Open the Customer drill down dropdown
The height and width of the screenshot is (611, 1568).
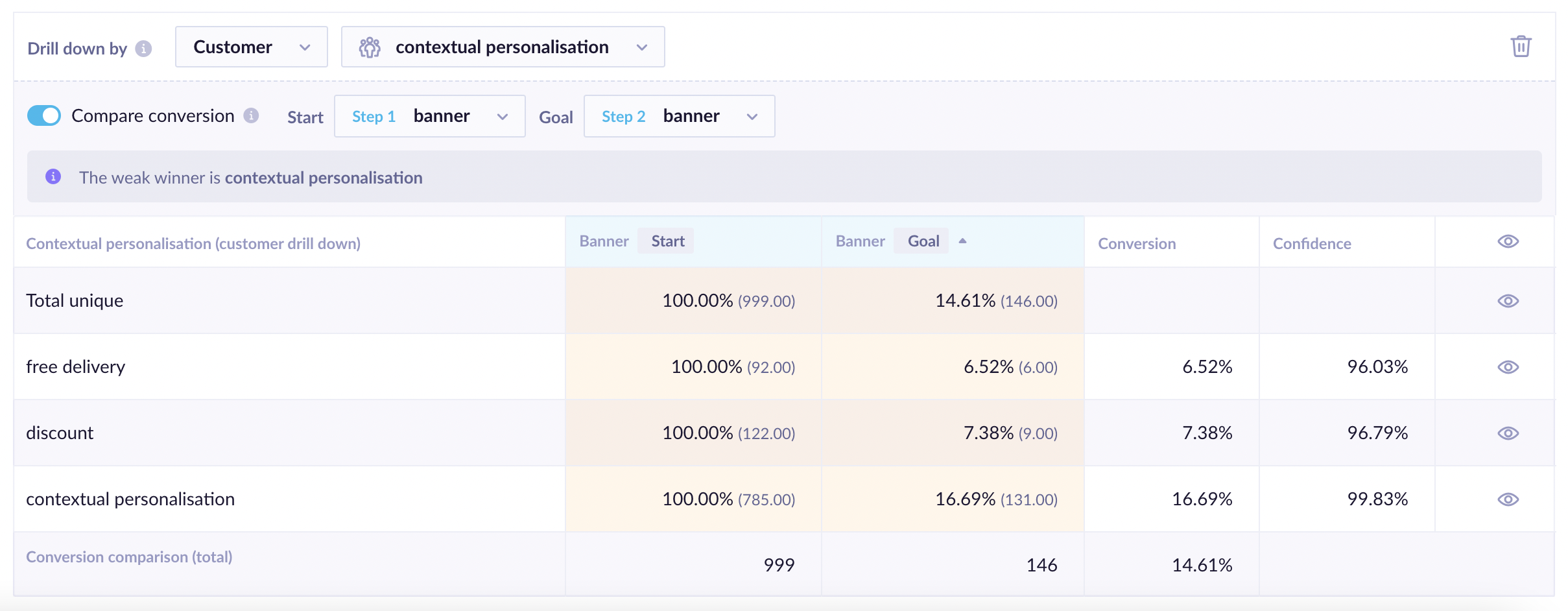click(x=252, y=47)
